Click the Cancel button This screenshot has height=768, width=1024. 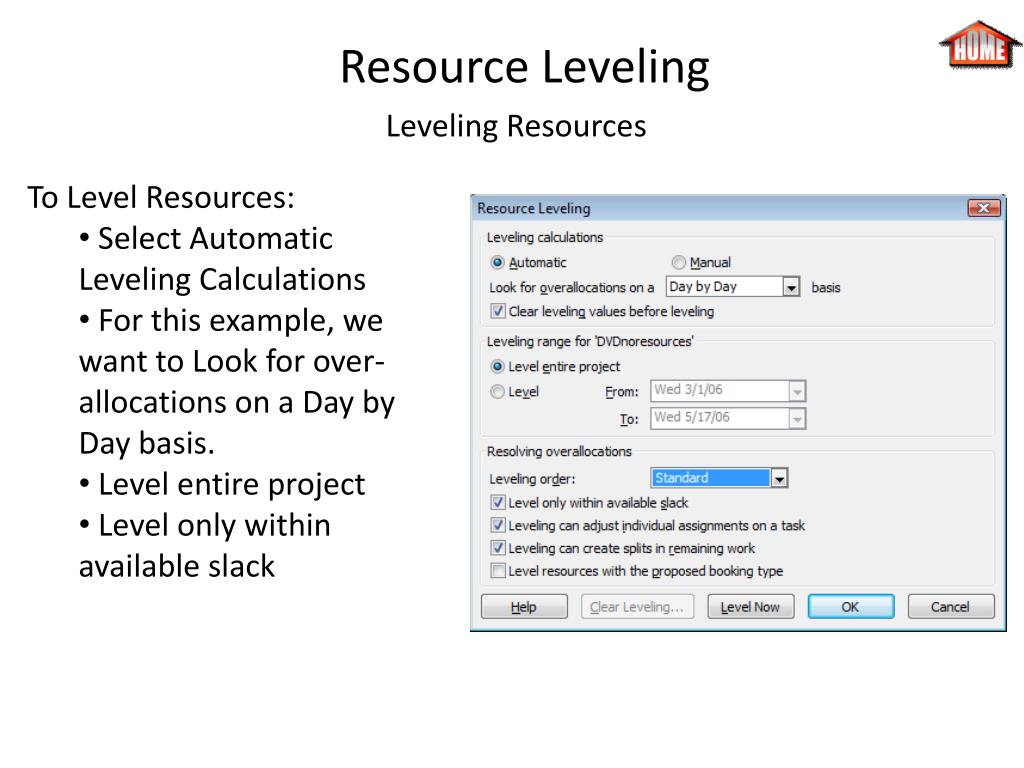pyautogui.click(x=951, y=607)
